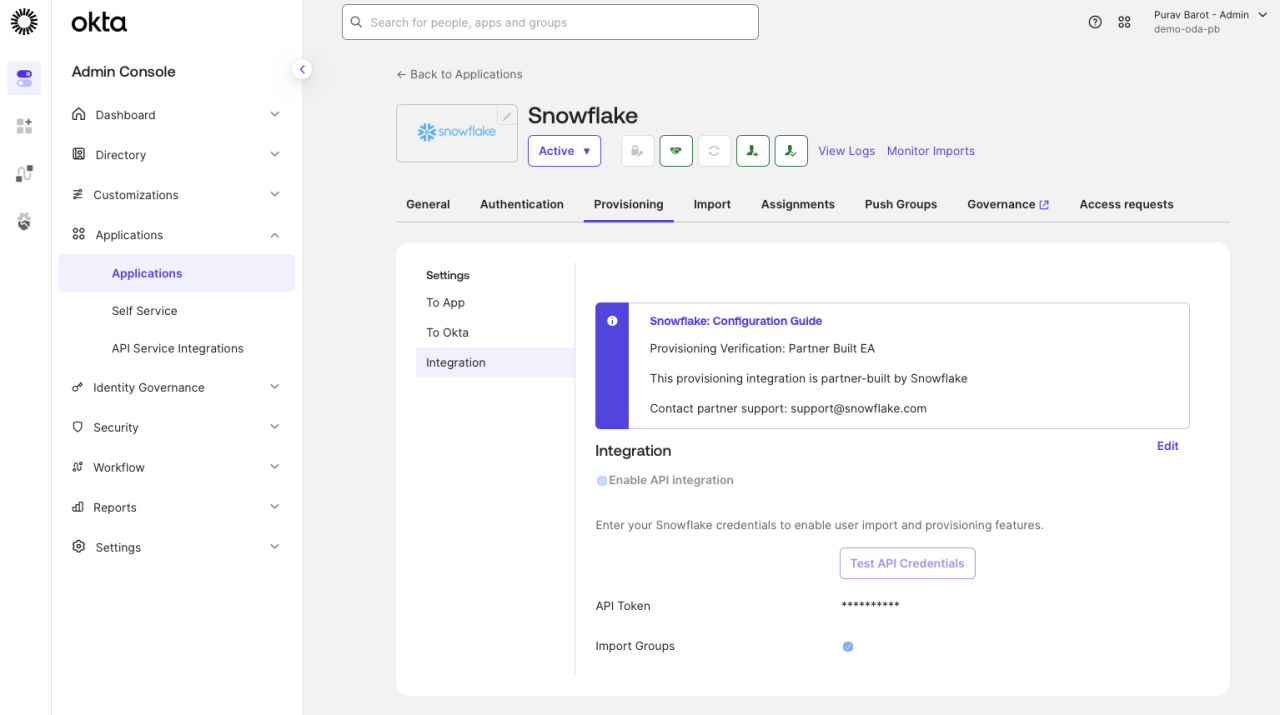
Task: Switch to the Import tab
Action: (712, 204)
